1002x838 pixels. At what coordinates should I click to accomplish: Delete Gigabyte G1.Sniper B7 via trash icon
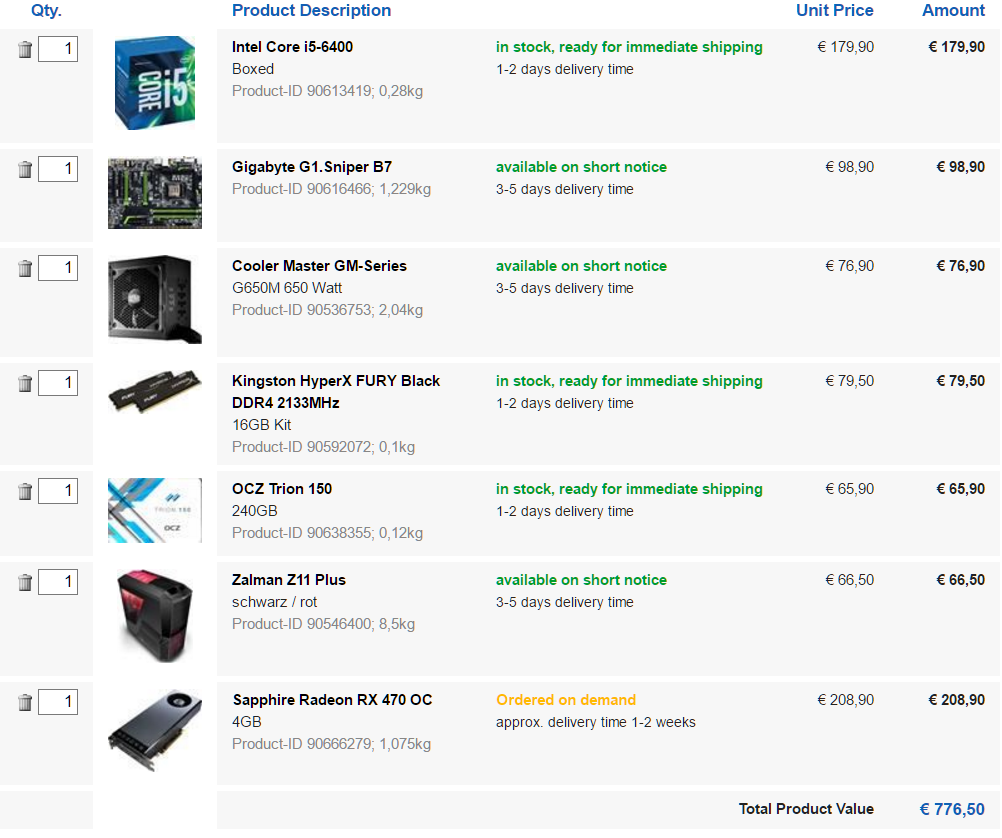pos(25,169)
